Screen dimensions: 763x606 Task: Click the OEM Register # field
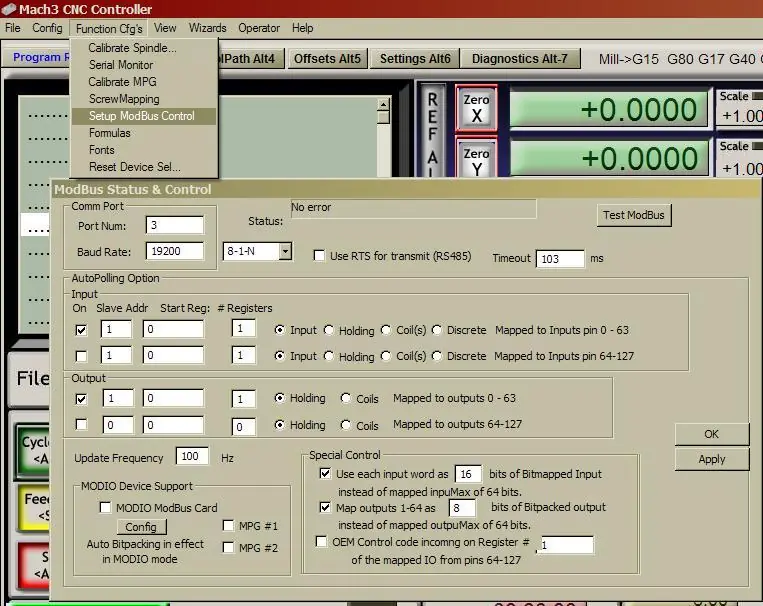[x=565, y=545]
